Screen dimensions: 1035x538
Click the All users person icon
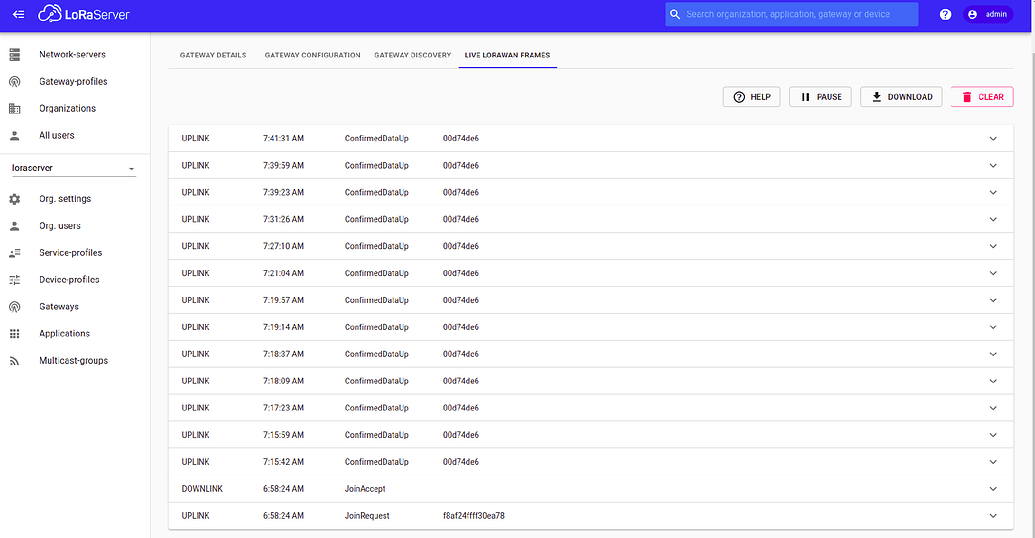[x=15, y=135]
